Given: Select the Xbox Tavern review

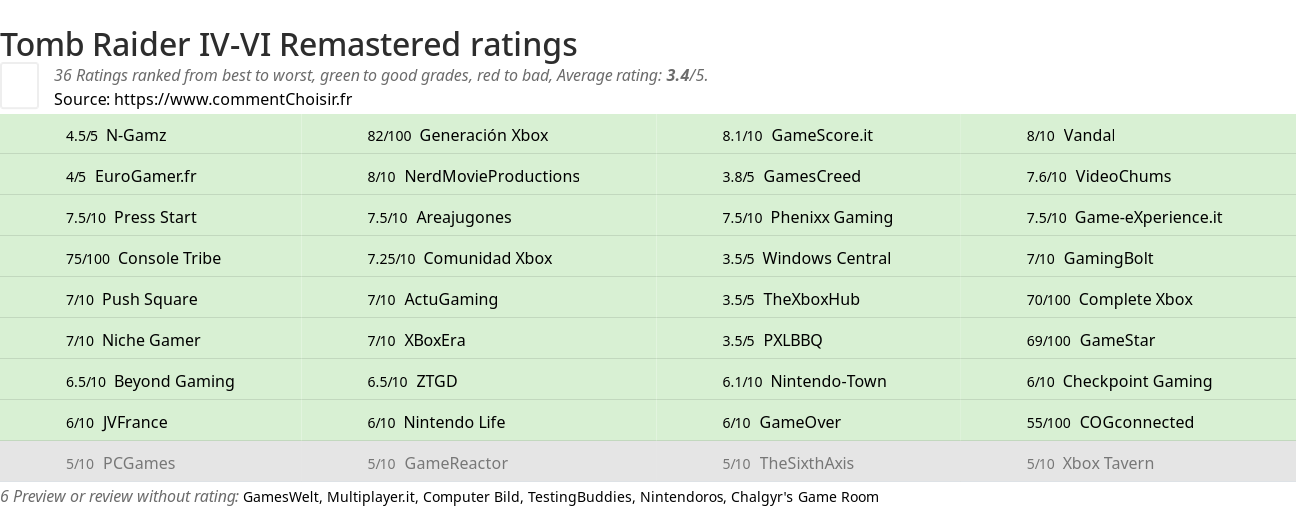Looking at the screenshot, I should click(1107, 463).
